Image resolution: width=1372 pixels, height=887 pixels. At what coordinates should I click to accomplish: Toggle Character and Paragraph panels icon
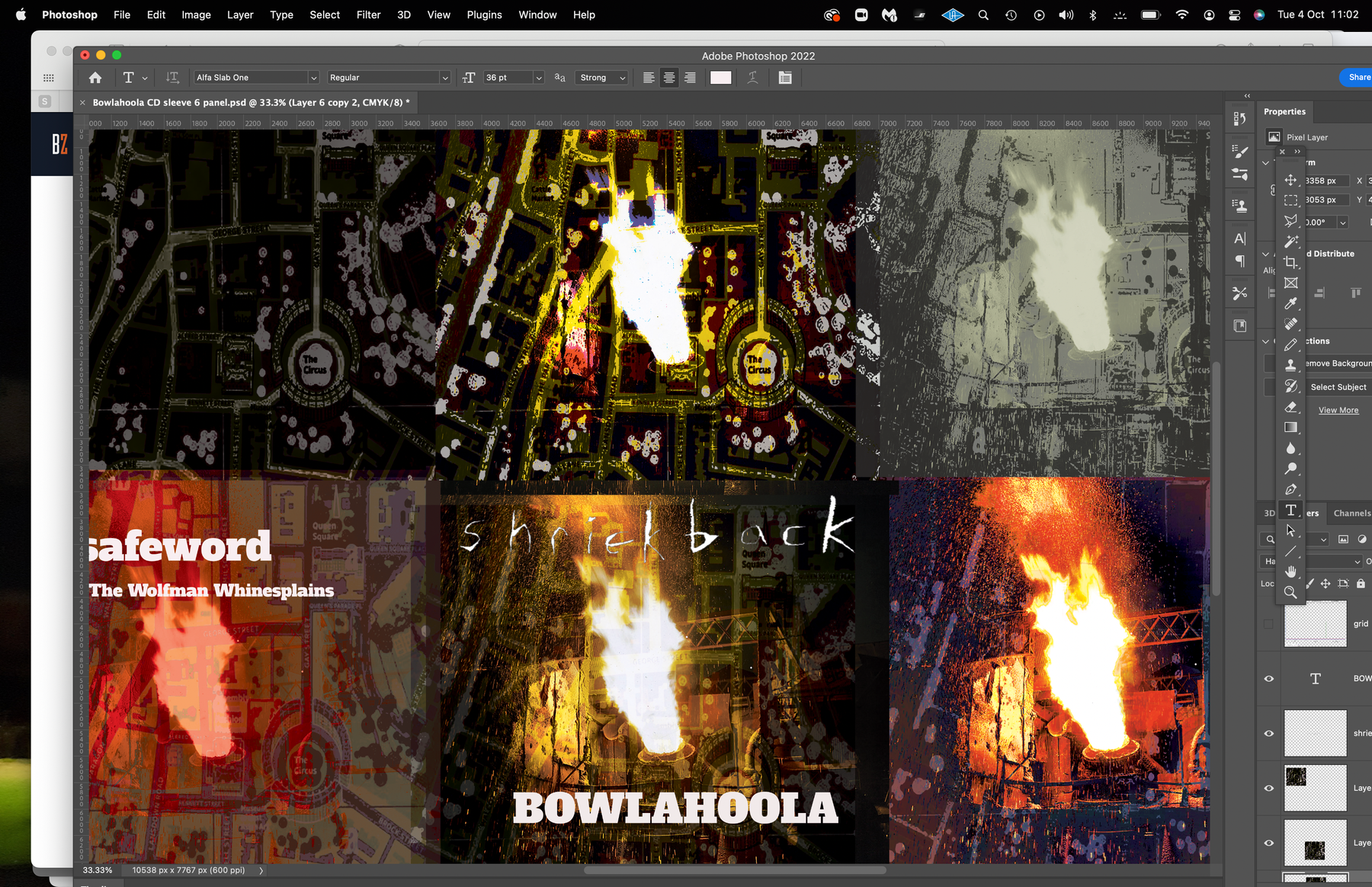785,78
